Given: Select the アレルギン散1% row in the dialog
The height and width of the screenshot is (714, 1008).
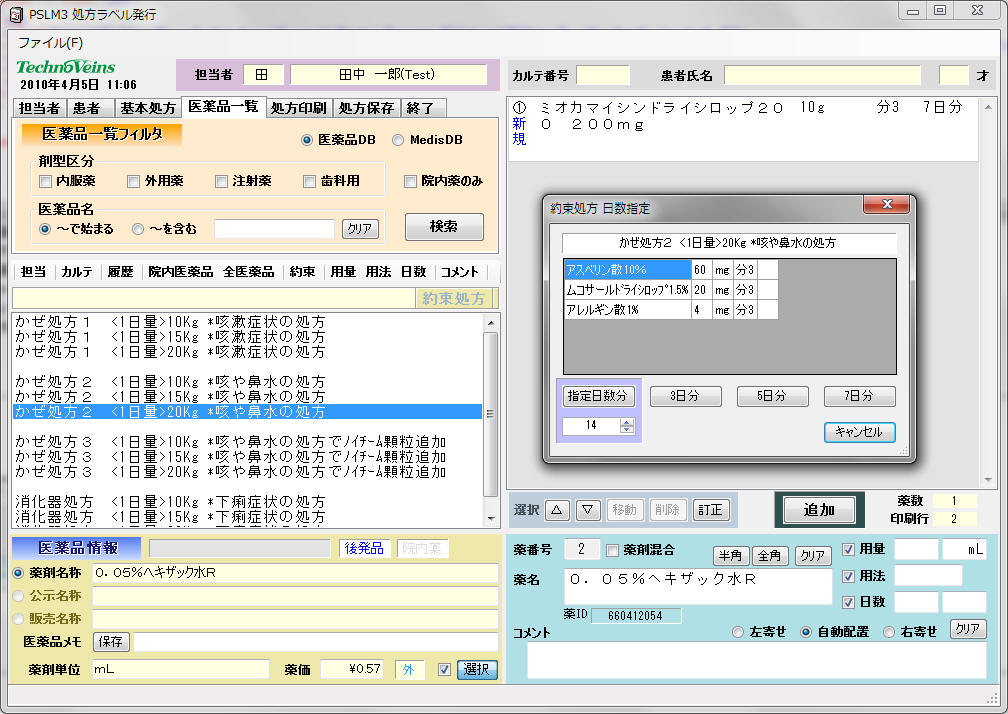Looking at the screenshot, I should (670, 310).
